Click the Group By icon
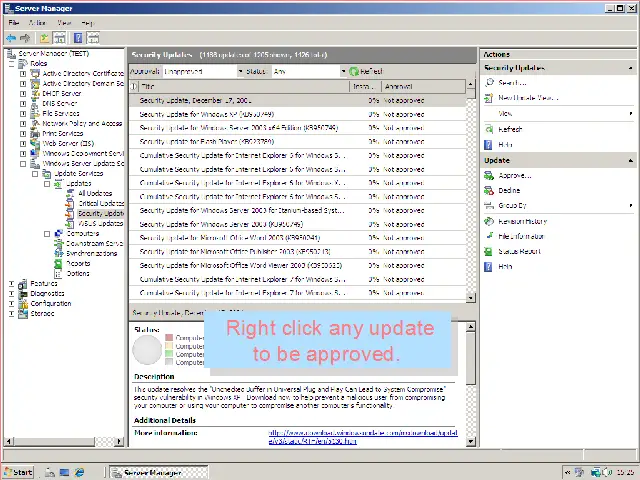 (489, 205)
